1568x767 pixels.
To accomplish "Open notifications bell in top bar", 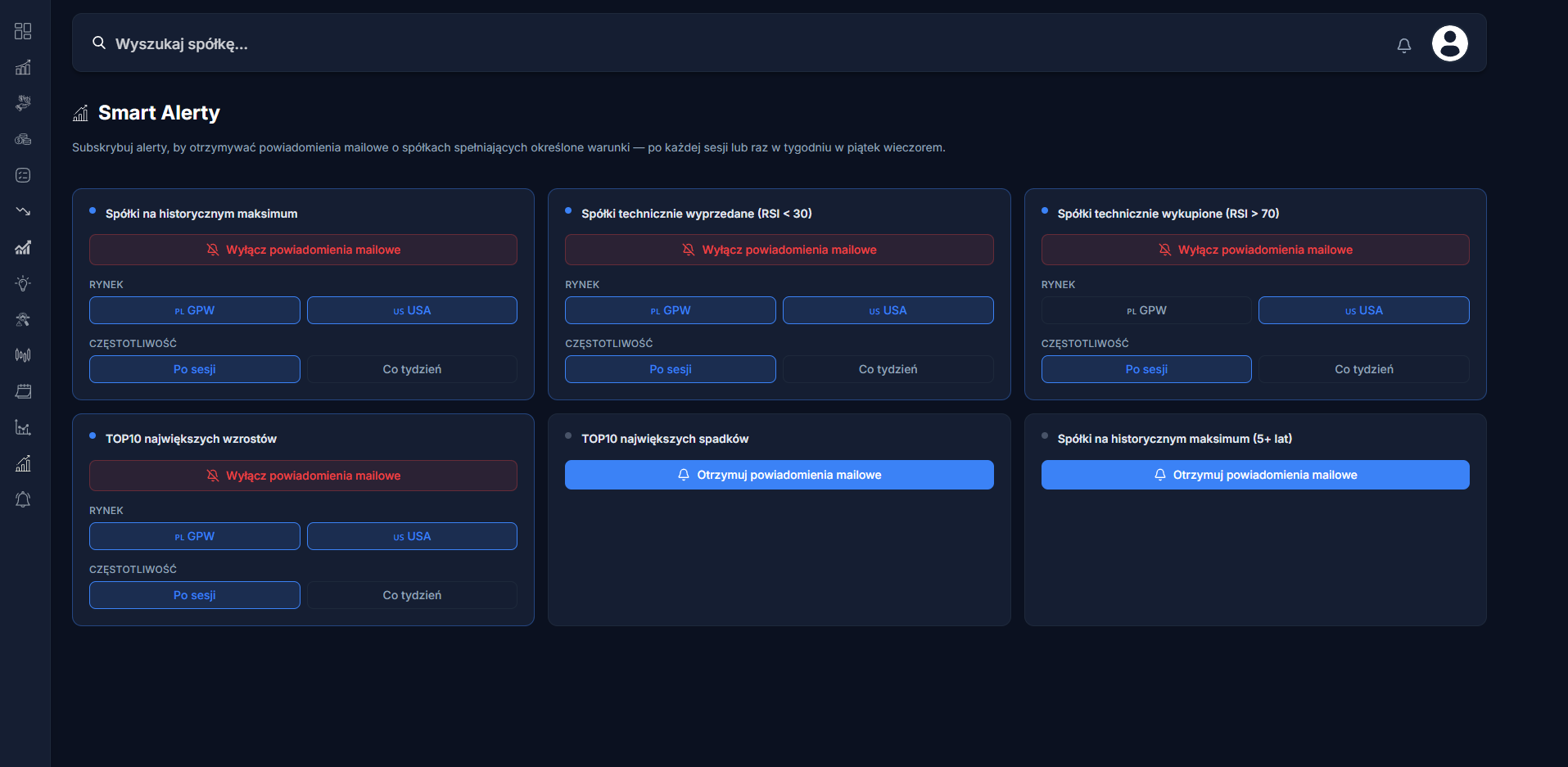I will pyautogui.click(x=1403, y=45).
